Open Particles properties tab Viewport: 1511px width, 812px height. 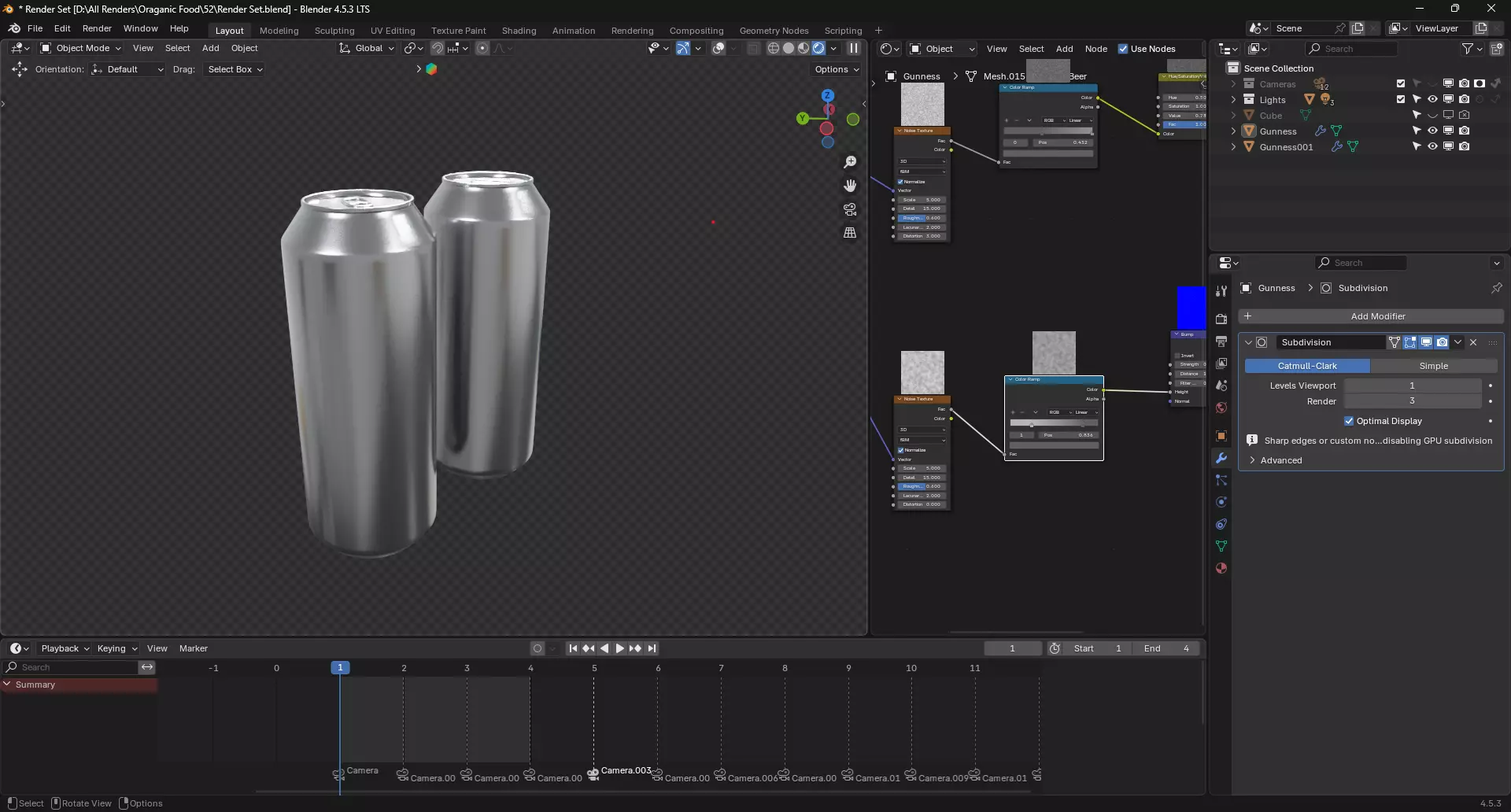pyautogui.click(x=1221, y=480)
